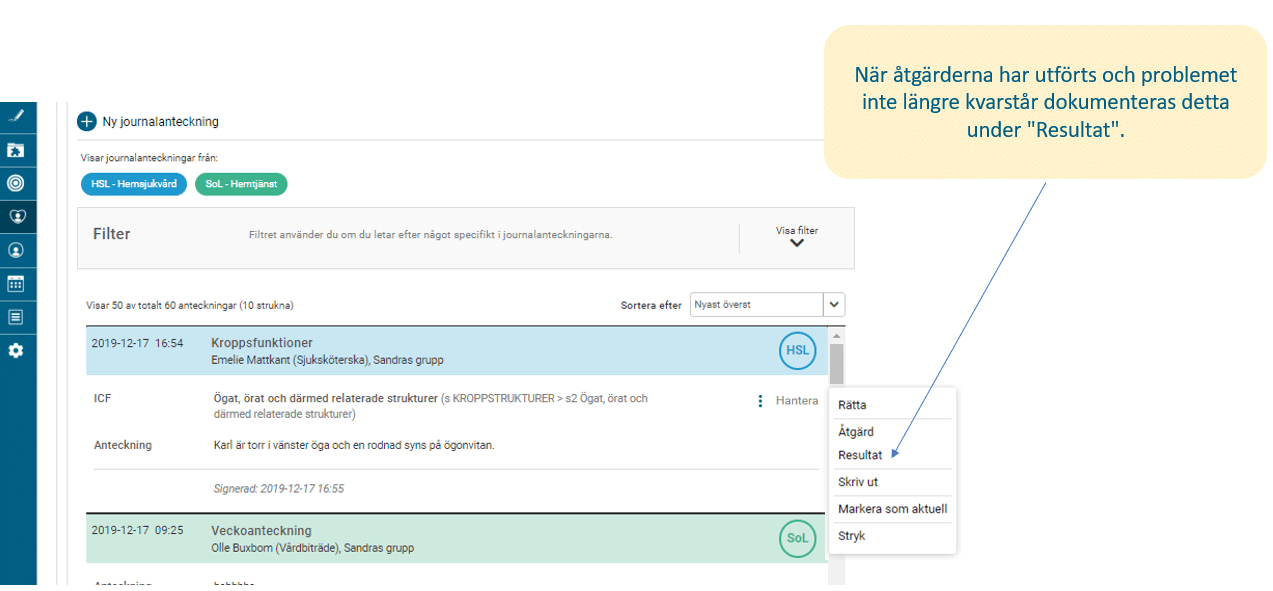Select Åtgärd from the context menu
Viewport: 1273px width, 591px height.
click(x=856, y=432)
